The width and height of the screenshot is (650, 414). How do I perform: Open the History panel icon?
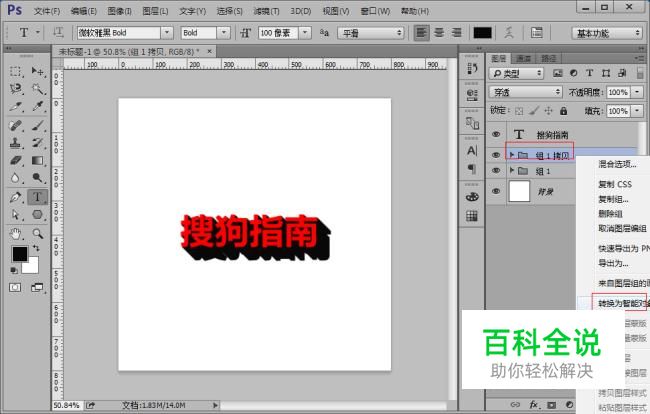point(472,68)
